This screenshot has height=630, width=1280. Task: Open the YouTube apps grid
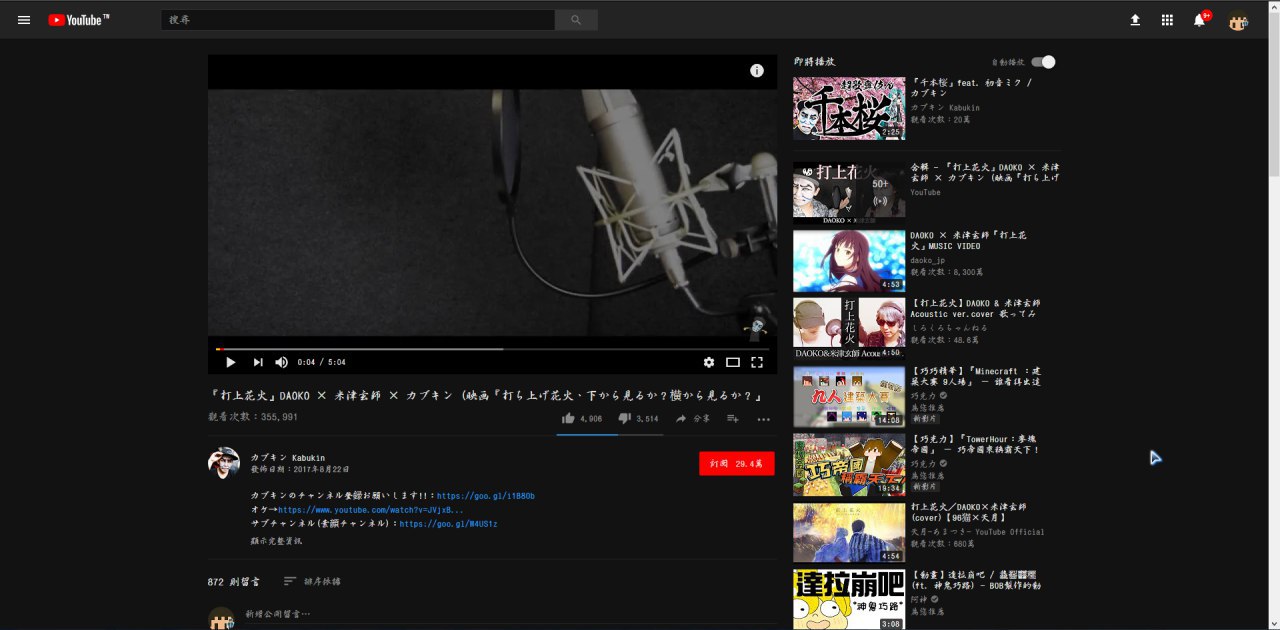1167,20
